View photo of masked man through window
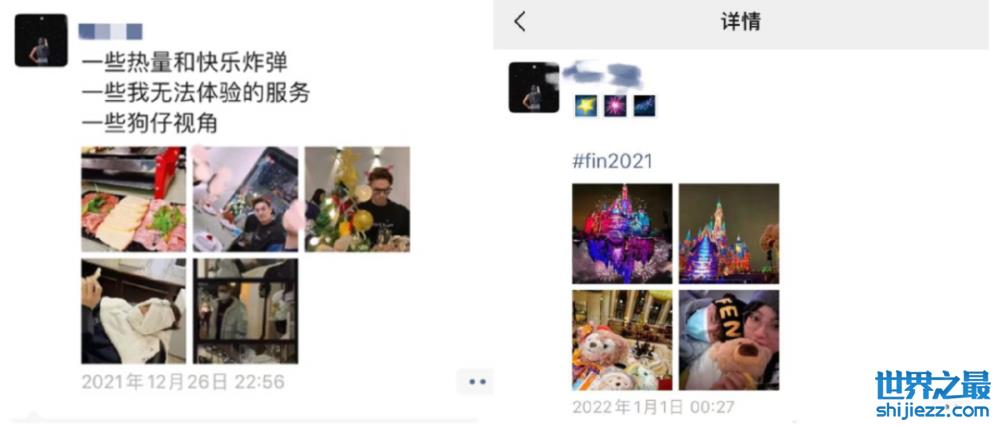Viewport: 1000px width, 425px height. coord(246,311)
